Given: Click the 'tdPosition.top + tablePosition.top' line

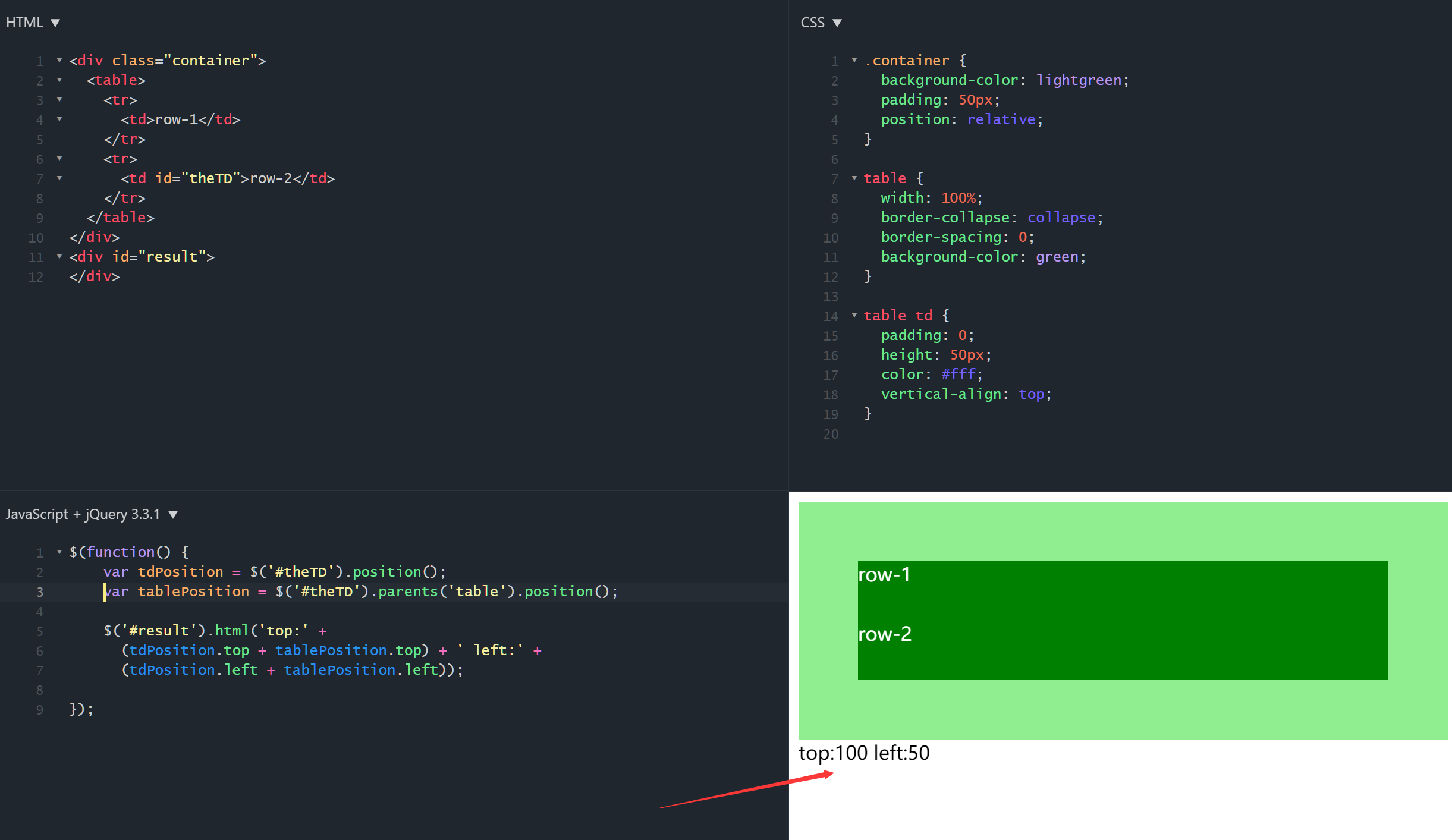Looking at the screenshot, I should tap(331, 650).
